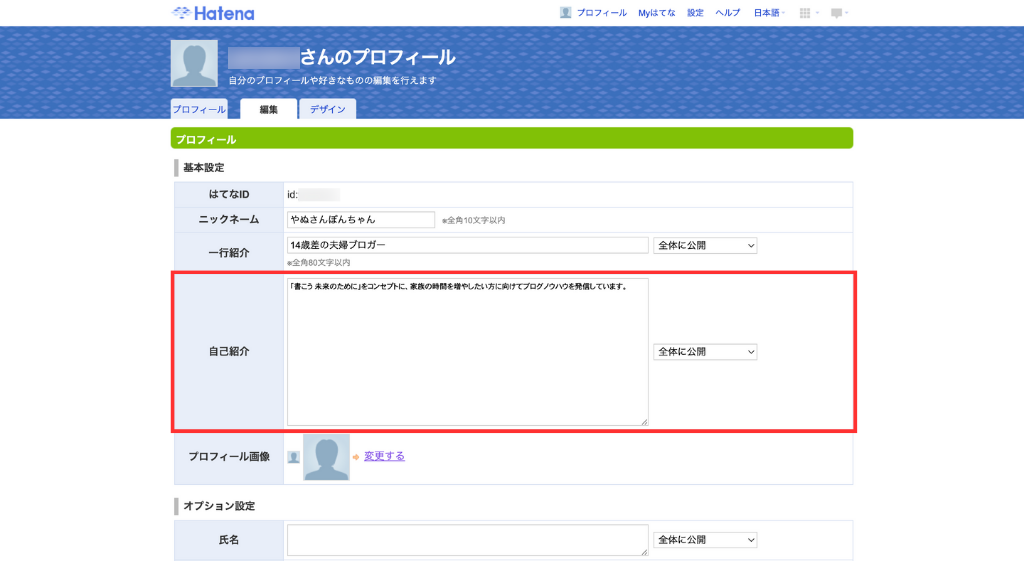Click the ニックネーム input field
This screenshot has height=561, width=1024.
[360, 219]
